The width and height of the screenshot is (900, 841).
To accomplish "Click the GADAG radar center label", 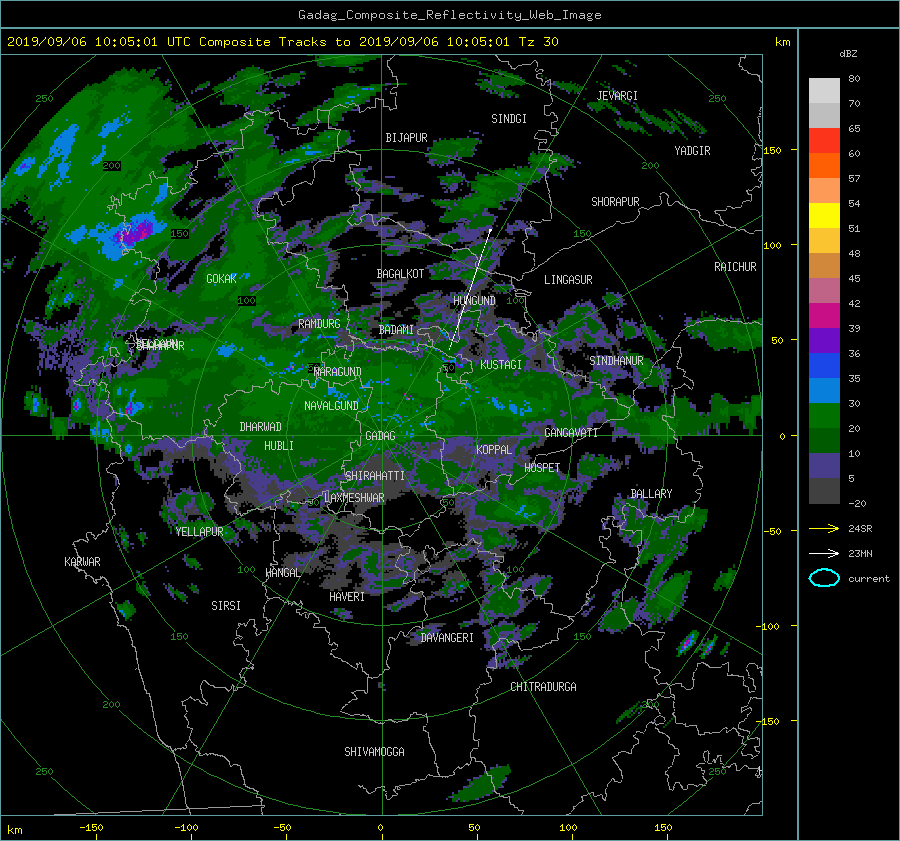I will [x=381, y=436].
